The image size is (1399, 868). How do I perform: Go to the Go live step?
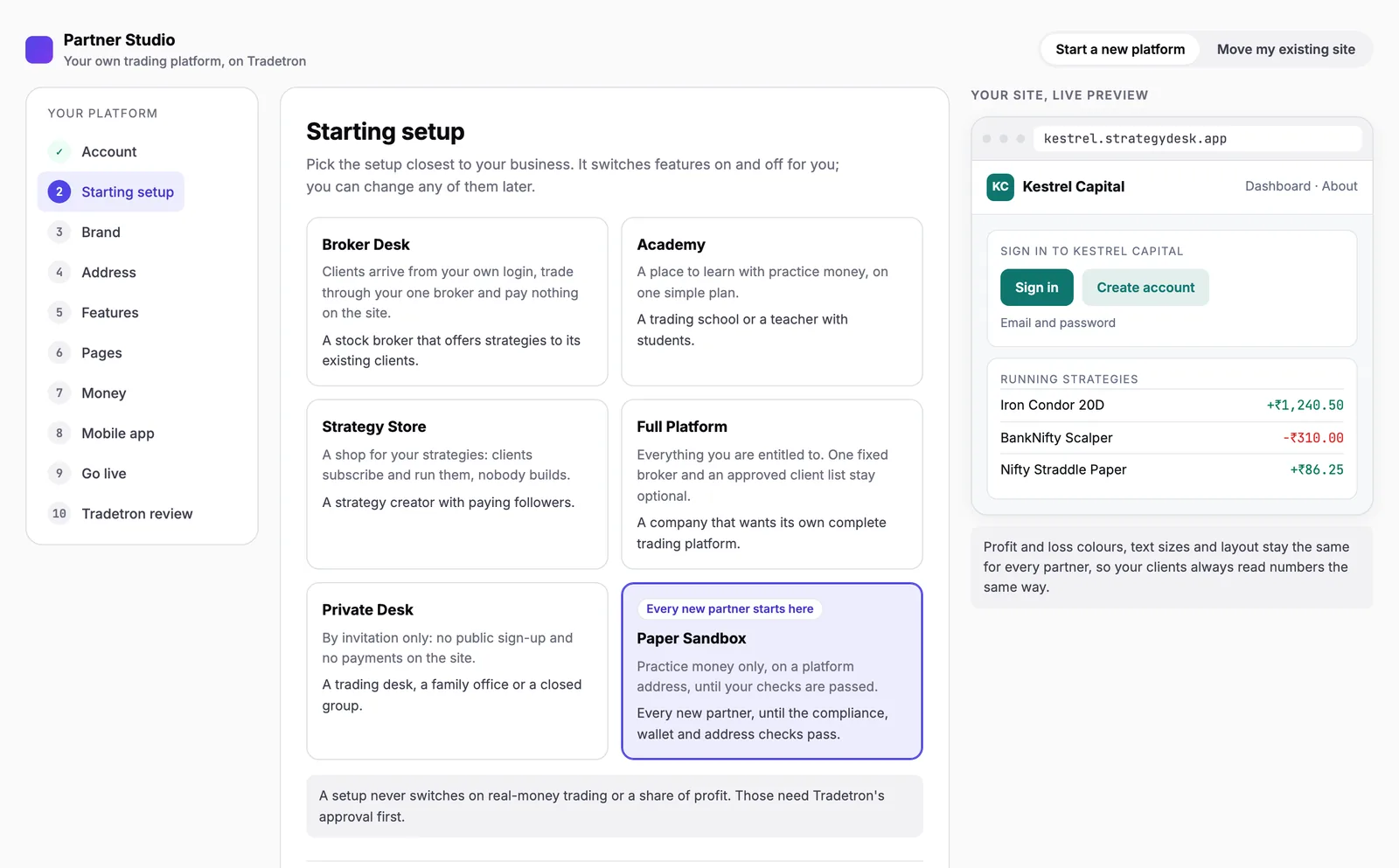(88, 474)
